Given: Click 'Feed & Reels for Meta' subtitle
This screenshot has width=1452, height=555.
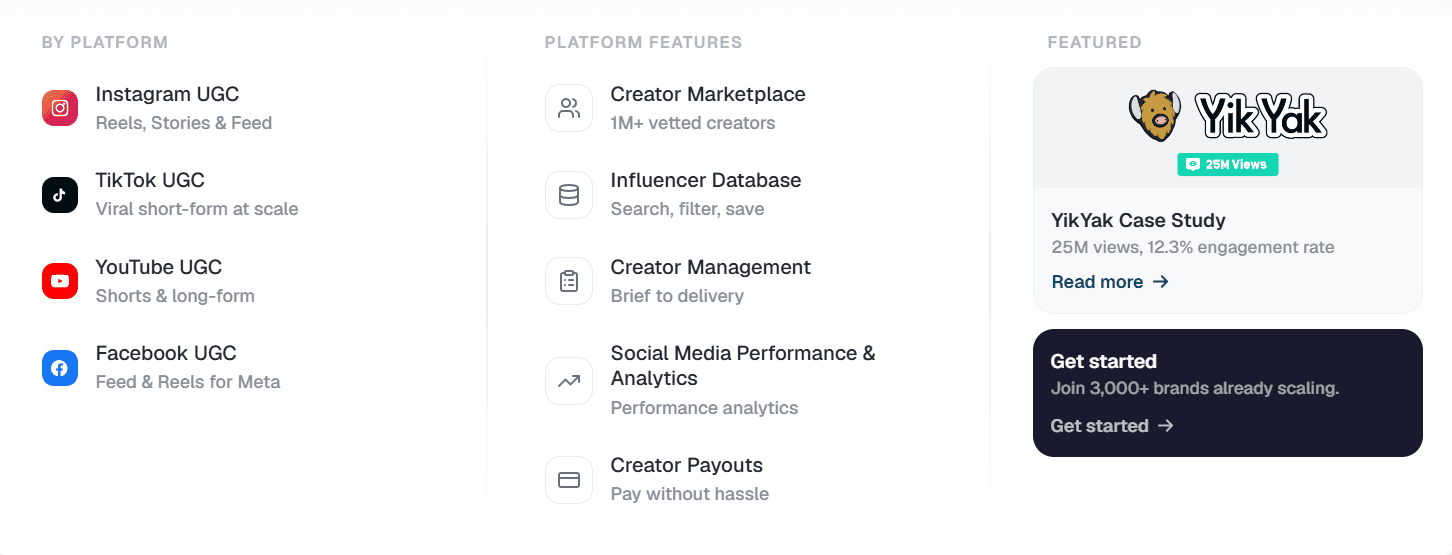Looking at the screenshot, I should pos(188,382).
